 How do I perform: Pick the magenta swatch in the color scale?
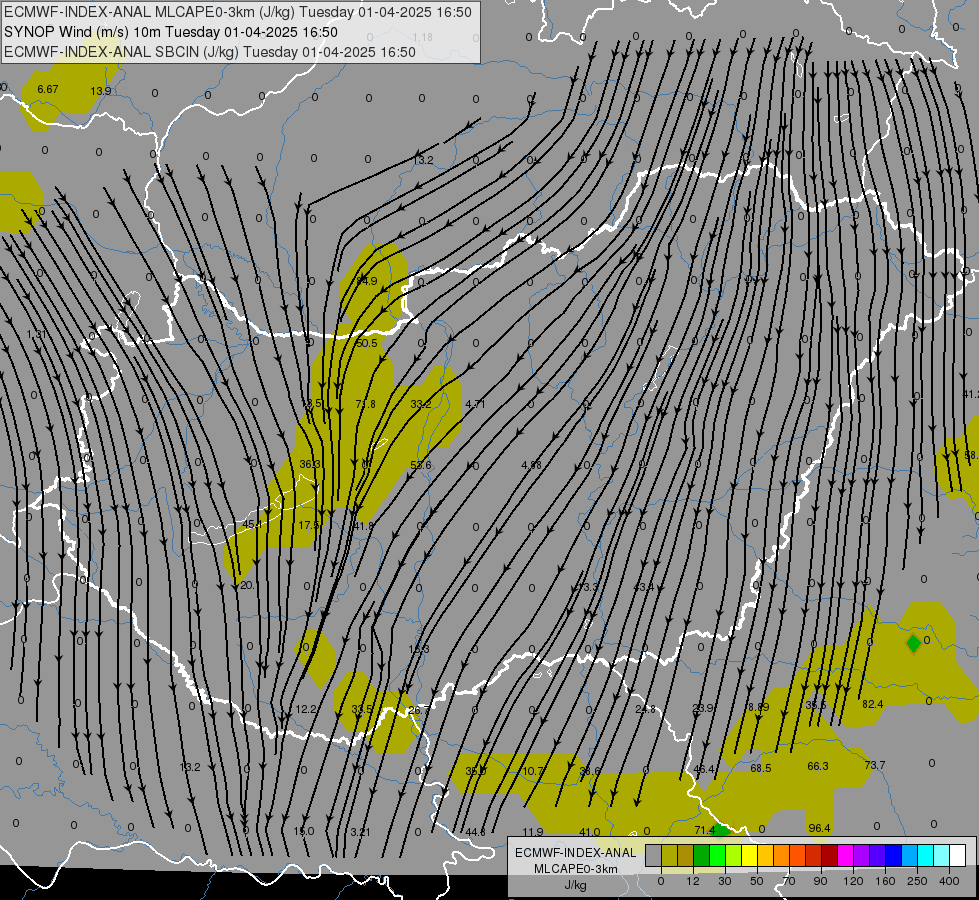tap(845, 856)
